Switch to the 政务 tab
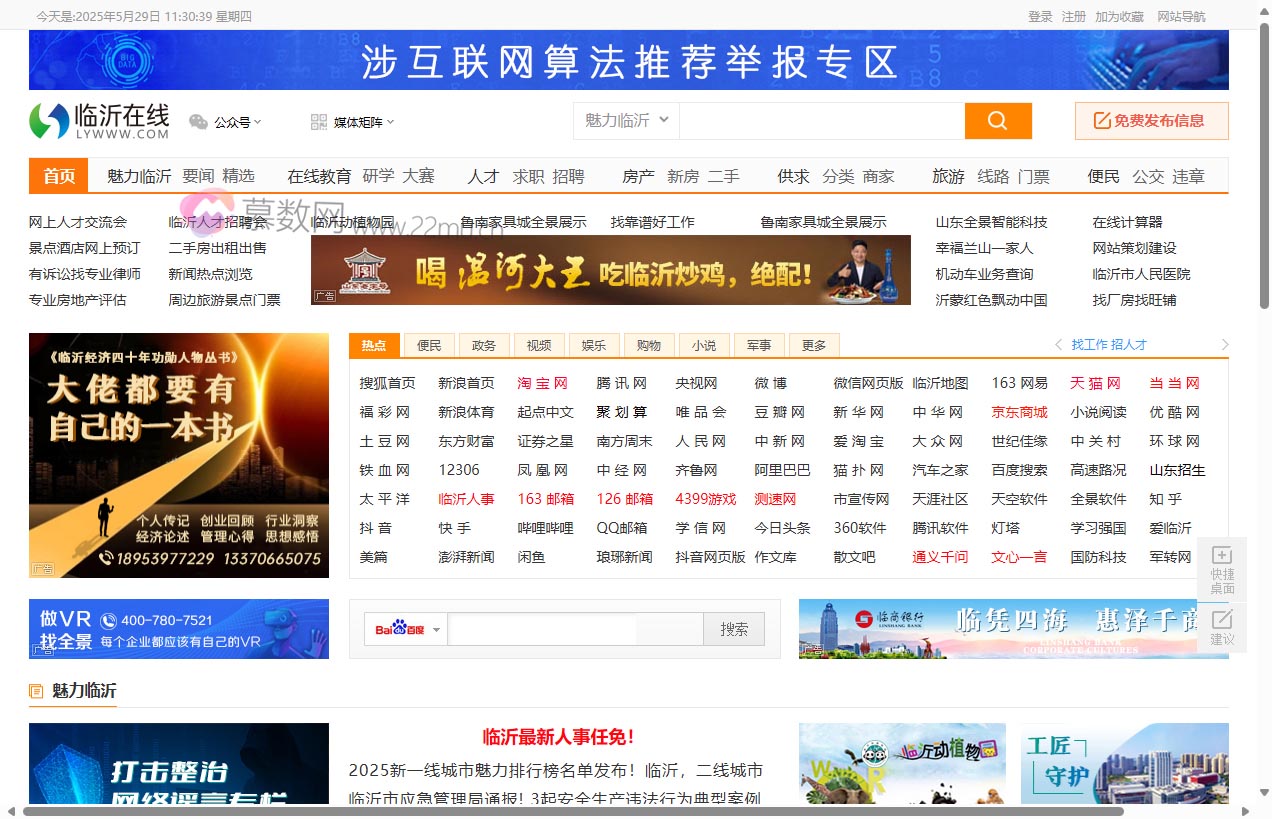The image size is (1272, 819). pyautogui.click(x=484, y=345)
